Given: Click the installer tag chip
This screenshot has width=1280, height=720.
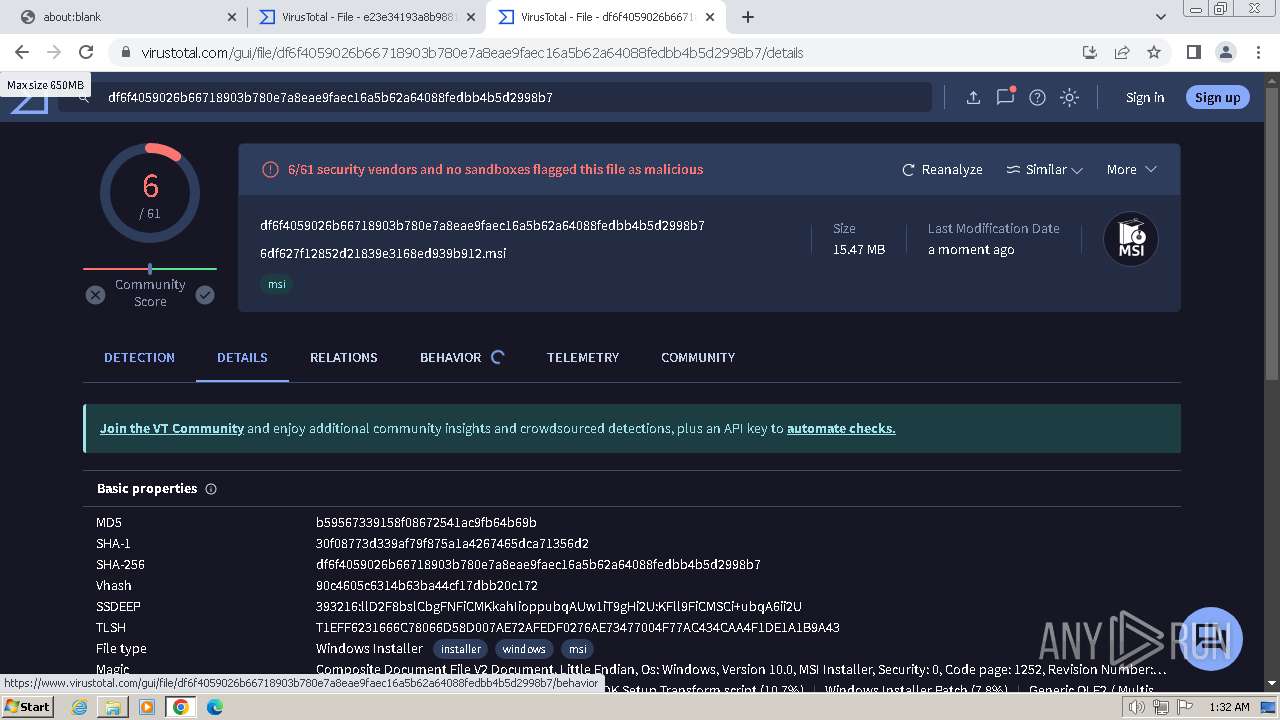Looking at the screenshot, I should point(461,649).
